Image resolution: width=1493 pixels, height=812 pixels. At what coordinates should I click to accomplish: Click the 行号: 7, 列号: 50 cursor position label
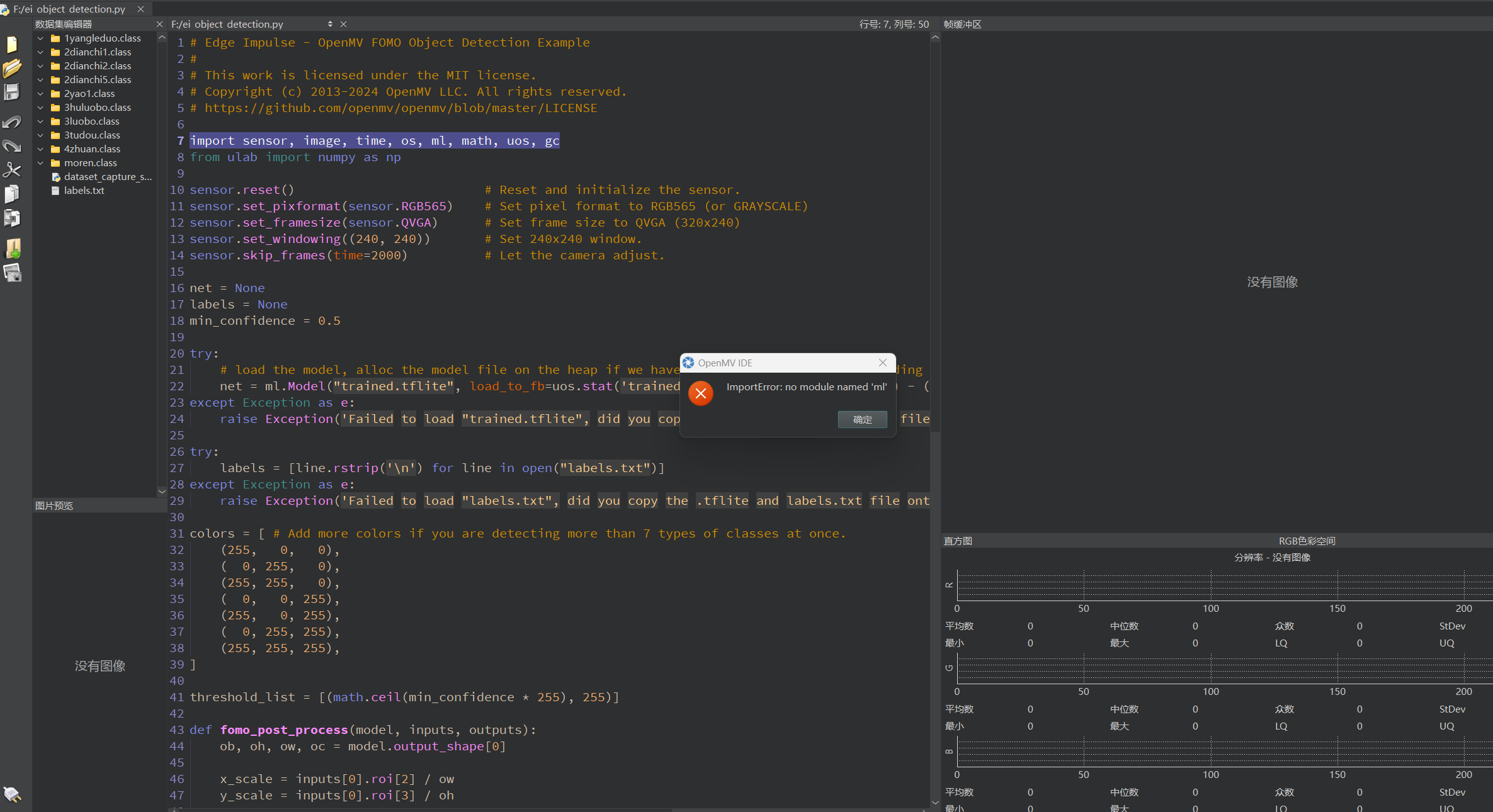tap(894, 24)
